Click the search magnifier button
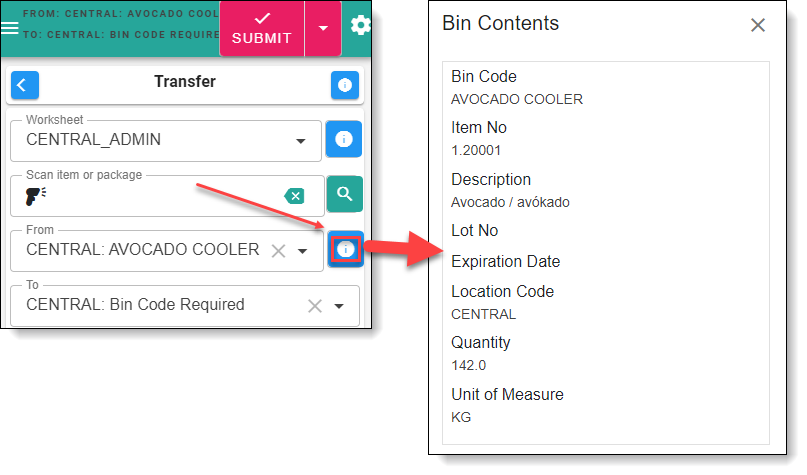The height and width of the screenshot is (475, 807). pos(344,194)
